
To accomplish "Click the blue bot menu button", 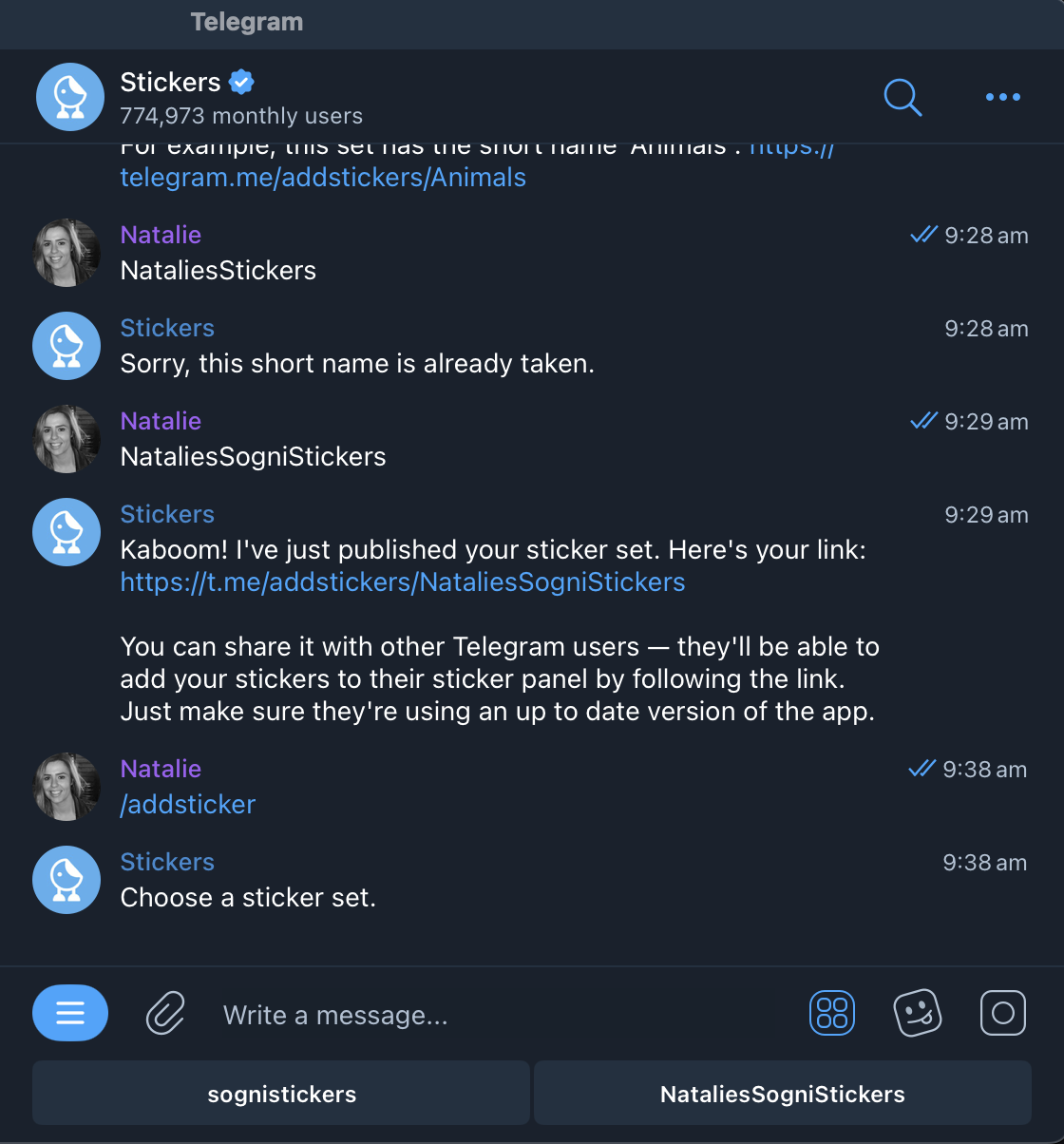I will click(70, 1013).
